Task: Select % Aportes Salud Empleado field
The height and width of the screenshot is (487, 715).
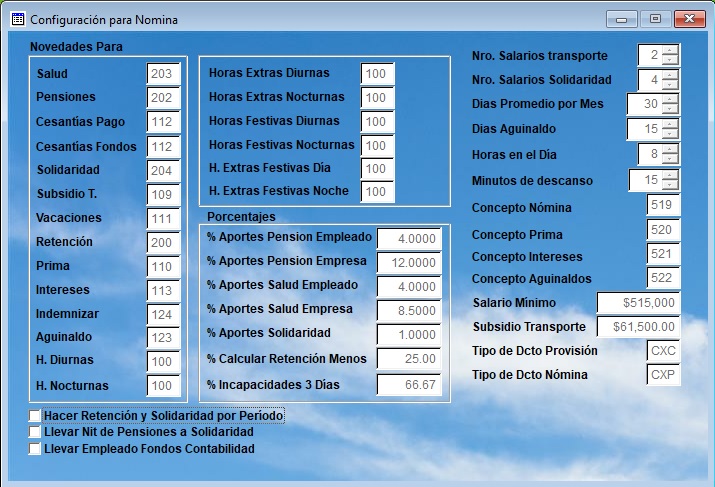Action: click(x=409, y=287)
